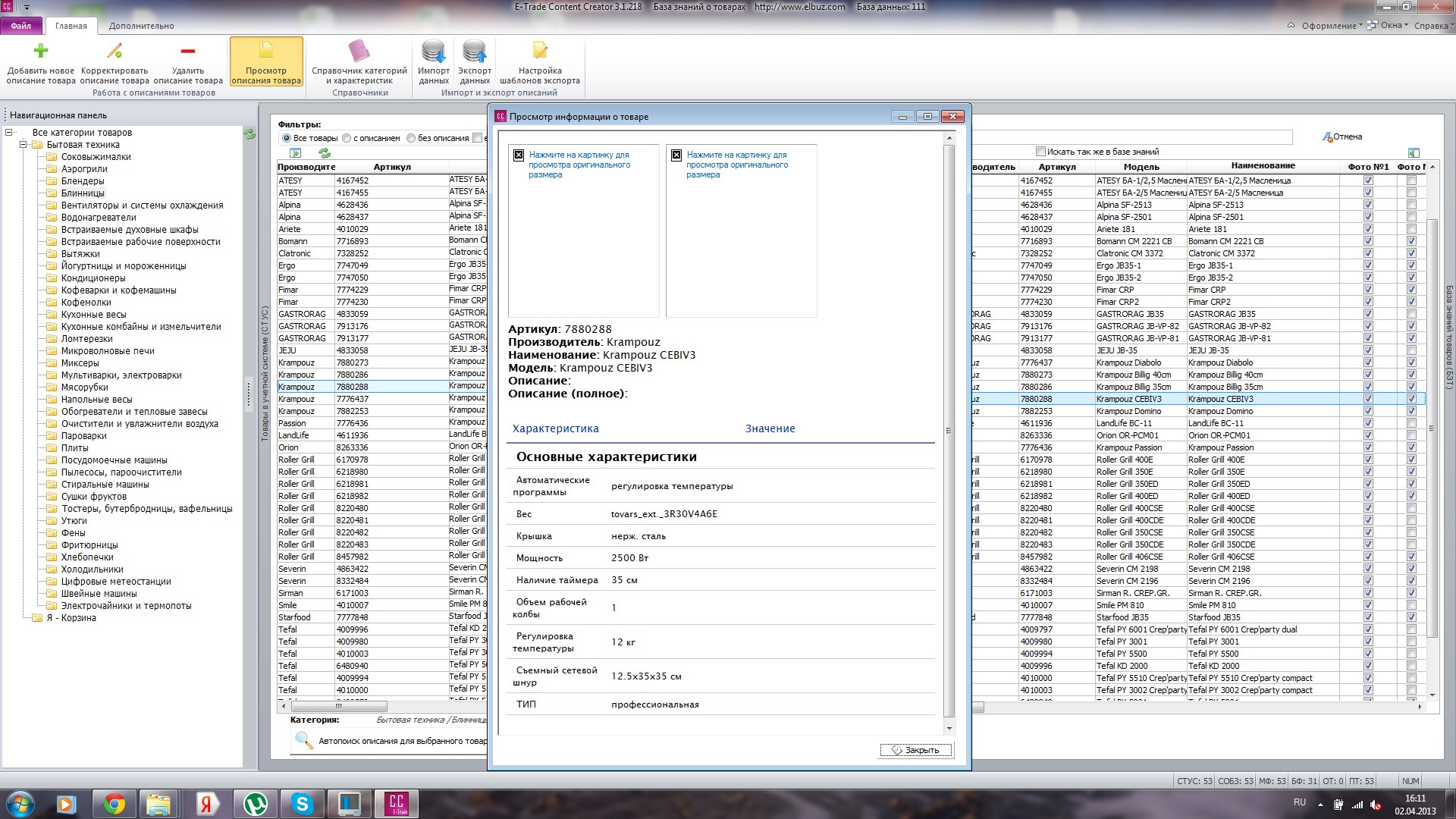This screenshot has width=1456, height=819.
Task: Click the first broken image placeholder icon
Action: [x=519, y=155]
